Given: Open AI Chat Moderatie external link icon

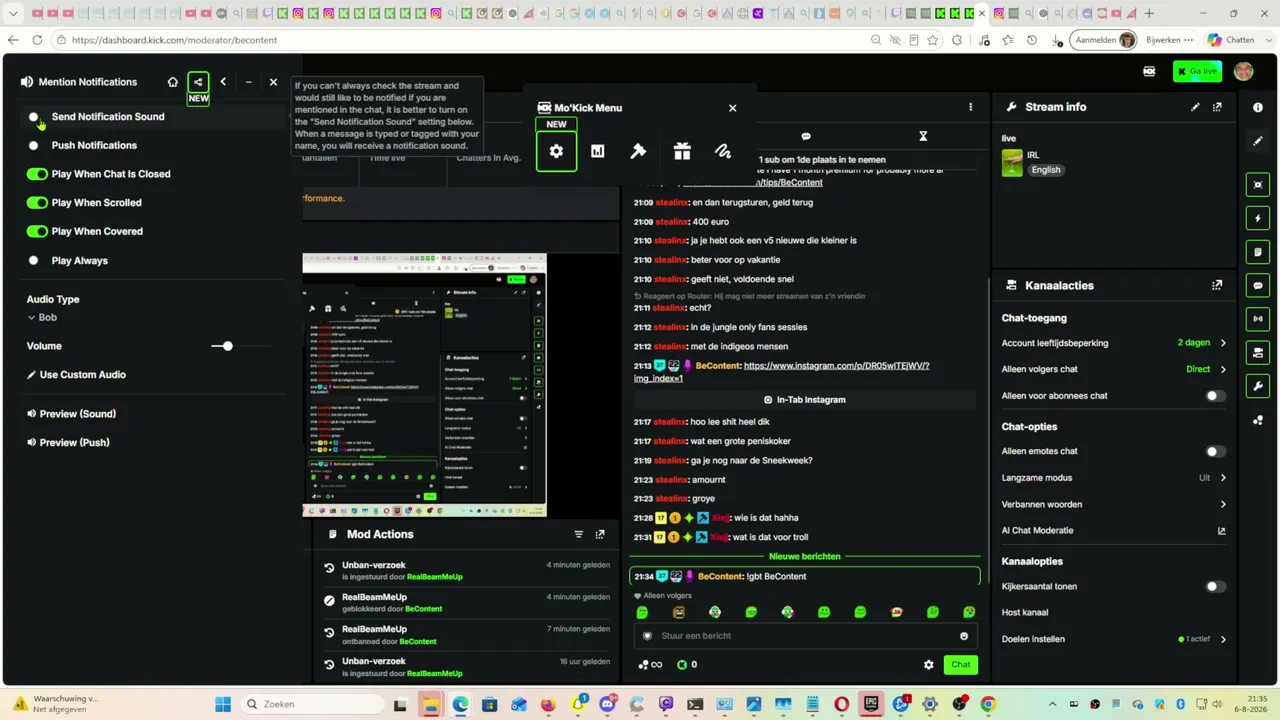Looking at the screenshot, I should coord(1221,531).
